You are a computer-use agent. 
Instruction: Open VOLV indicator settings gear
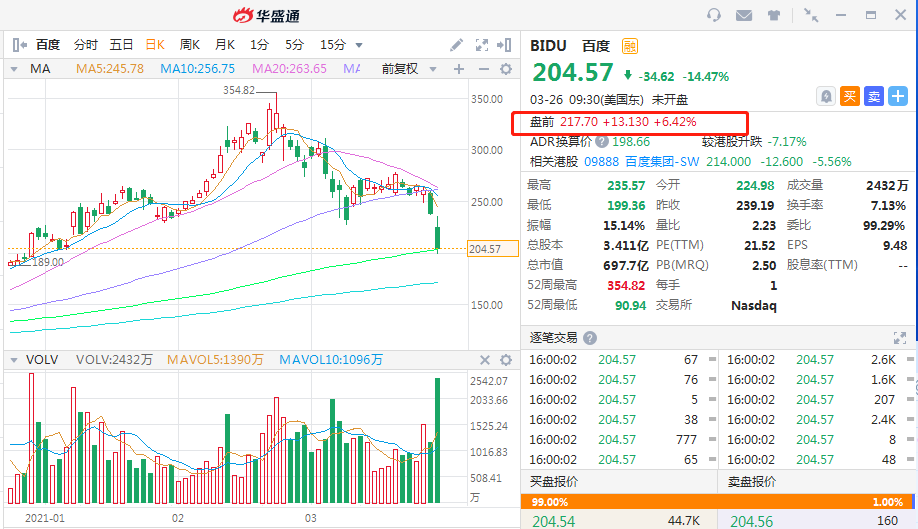pyautogui.click(x=506, y=360)
